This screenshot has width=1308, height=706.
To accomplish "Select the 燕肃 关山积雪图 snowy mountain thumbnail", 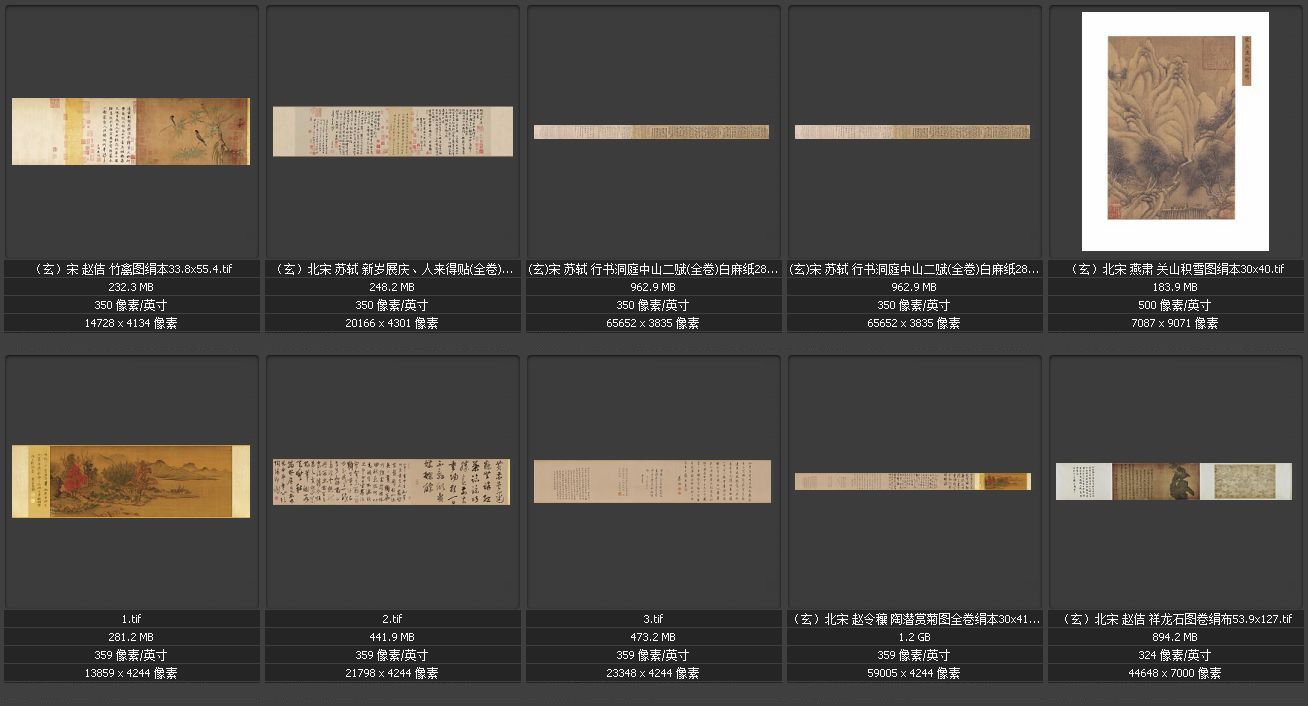I will (1175, 131).
